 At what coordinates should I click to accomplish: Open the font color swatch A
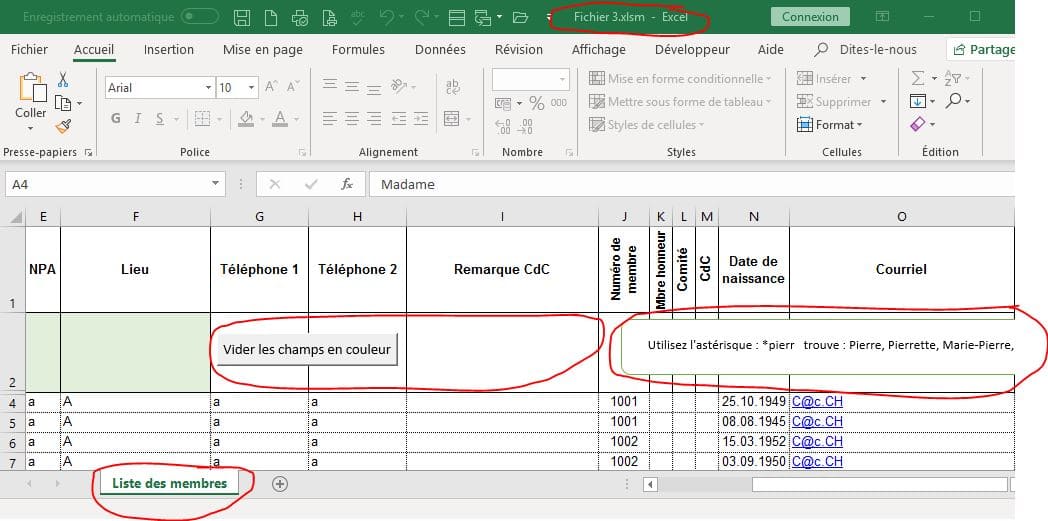[279, 119]
